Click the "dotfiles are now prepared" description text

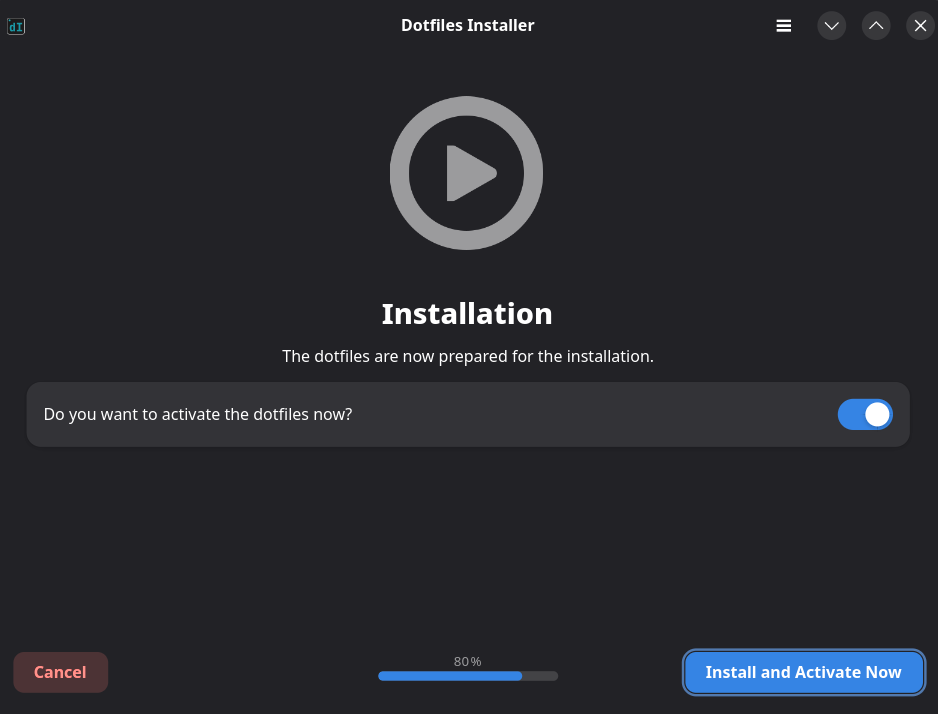[x=467, y=356]
